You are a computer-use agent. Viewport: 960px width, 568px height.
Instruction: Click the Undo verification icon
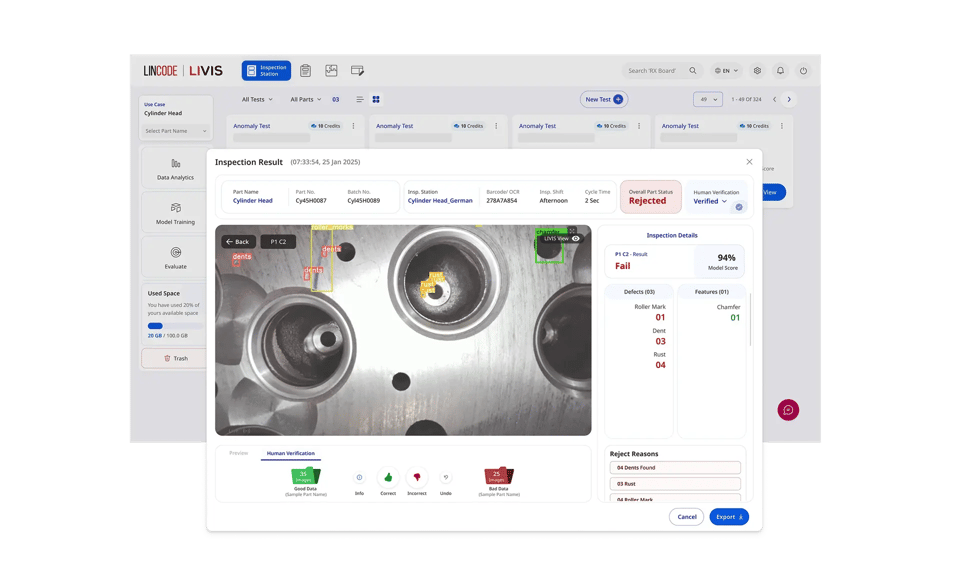point(446,478)
